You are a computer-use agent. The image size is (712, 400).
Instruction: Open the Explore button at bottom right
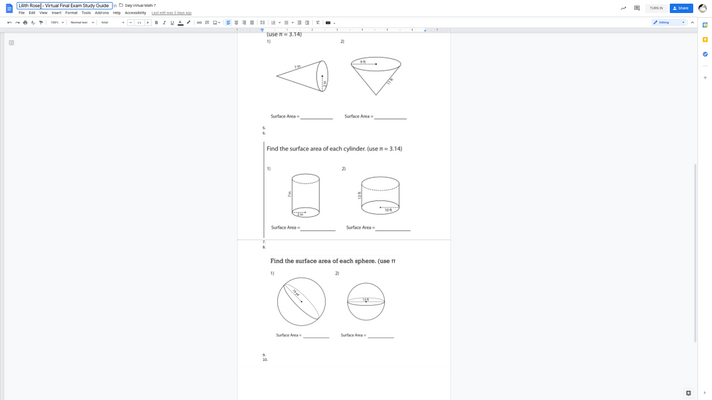pyautogui.click(x=688, y=393)
